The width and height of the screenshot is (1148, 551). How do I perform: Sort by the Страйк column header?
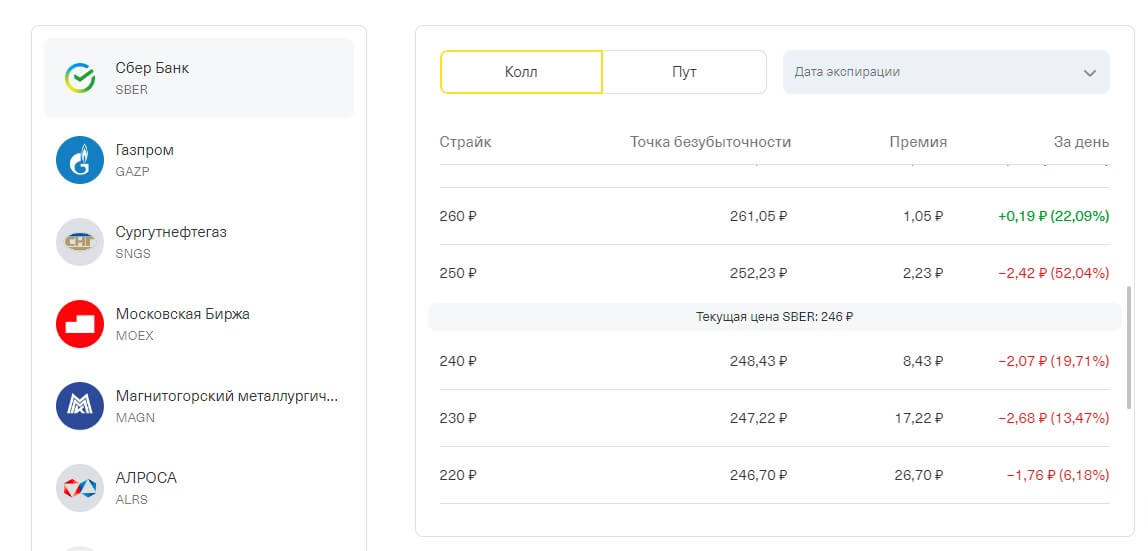(465, 142)
